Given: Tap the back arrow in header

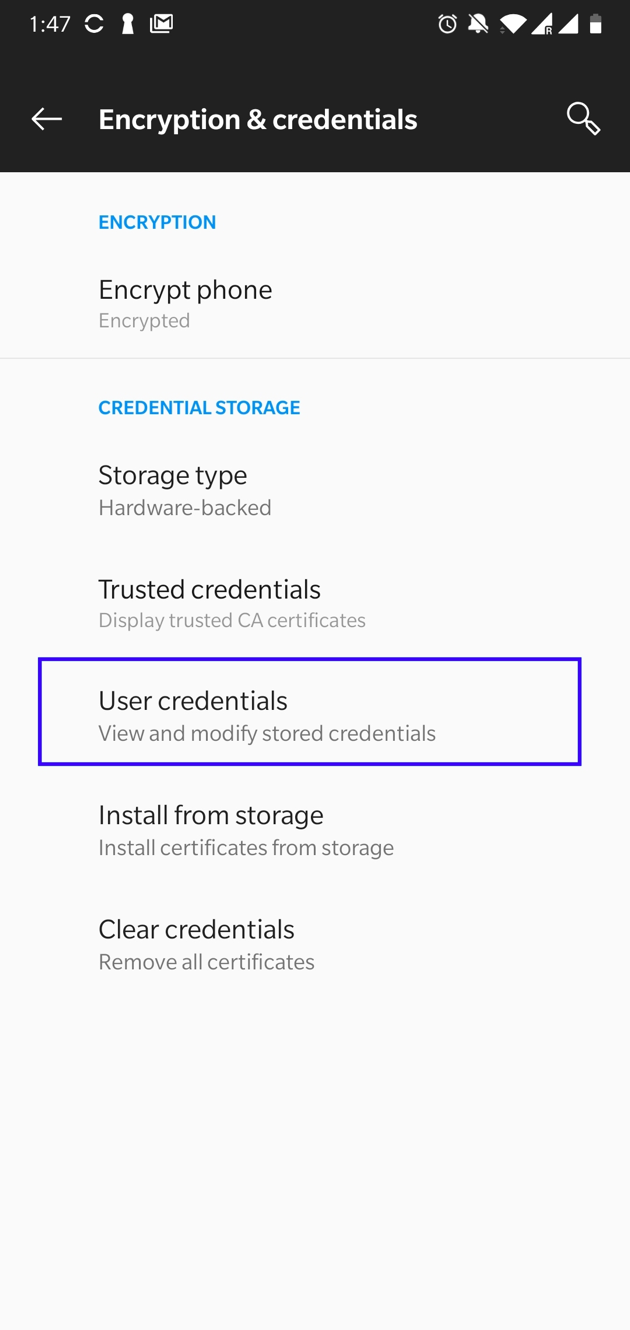Looking at the screenshot, I should point(46,119).
